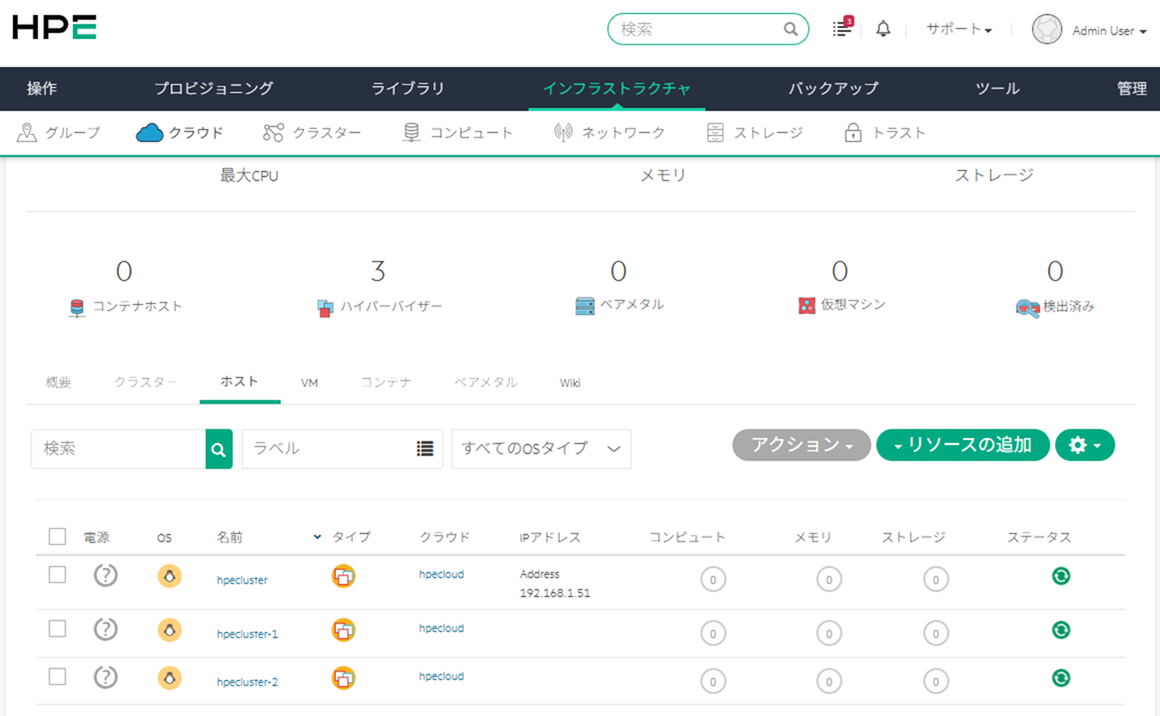Open the すべてのOSタイプ dropdown
1160x716 pixels.
(x=541, y=449)
